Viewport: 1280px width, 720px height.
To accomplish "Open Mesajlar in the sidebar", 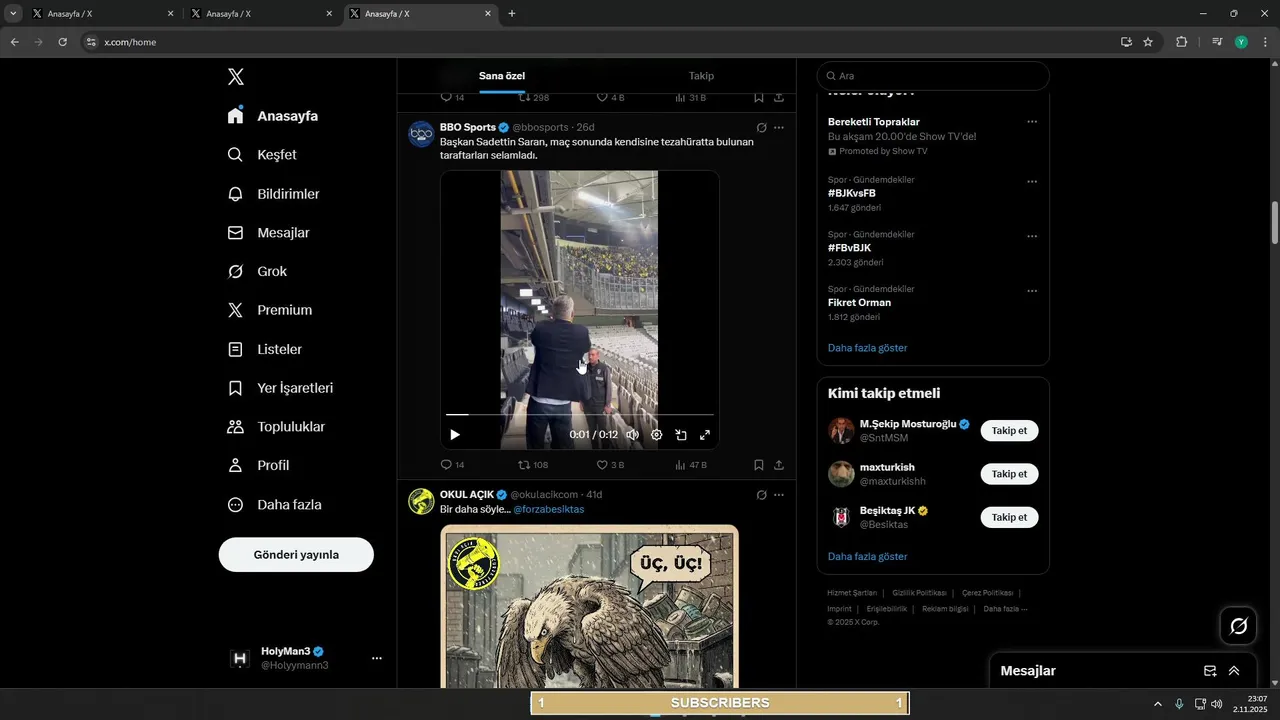I will point(269,233).
